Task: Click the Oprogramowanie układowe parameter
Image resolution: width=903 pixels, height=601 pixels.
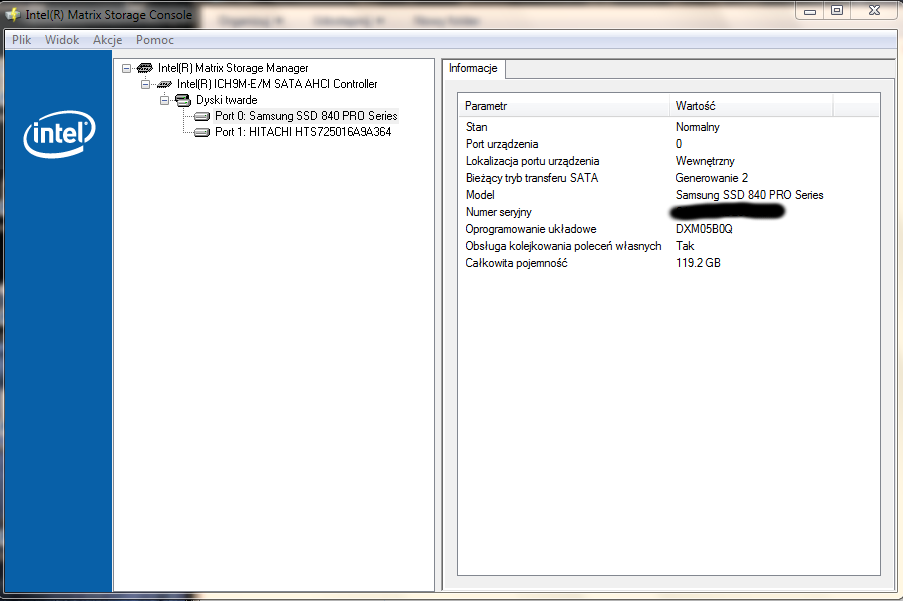Action: (x=530, y=229)
